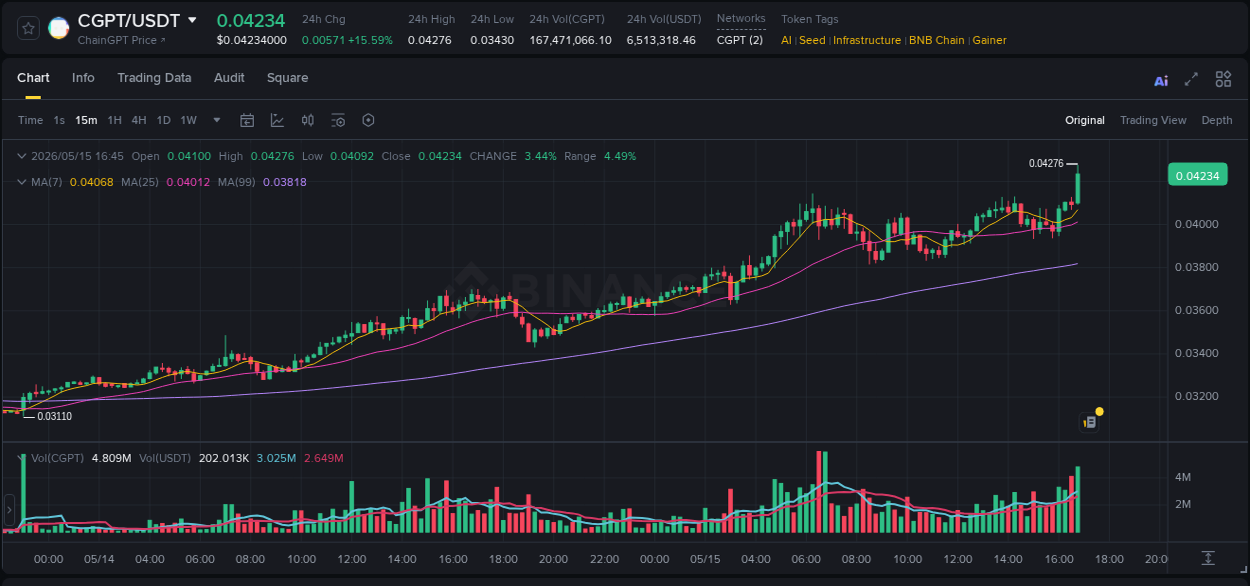1250x586 pixels.
Task: Launch the AI analysis icon
Action: click(x=1161, y=80)
